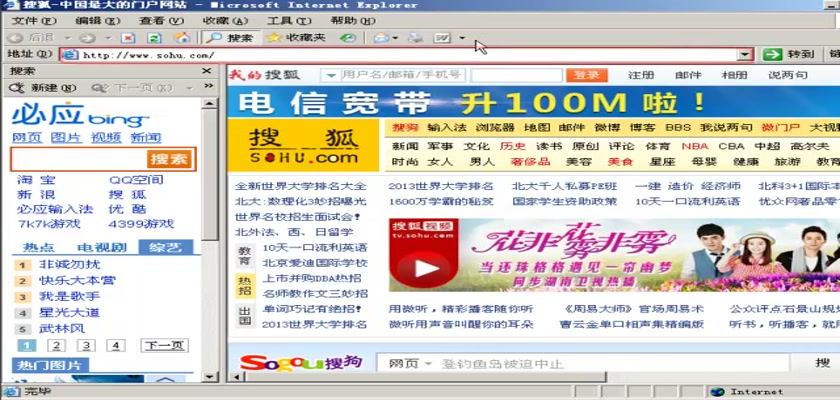Open the Sogou 网页 search type dropdown

pos(410,364)
